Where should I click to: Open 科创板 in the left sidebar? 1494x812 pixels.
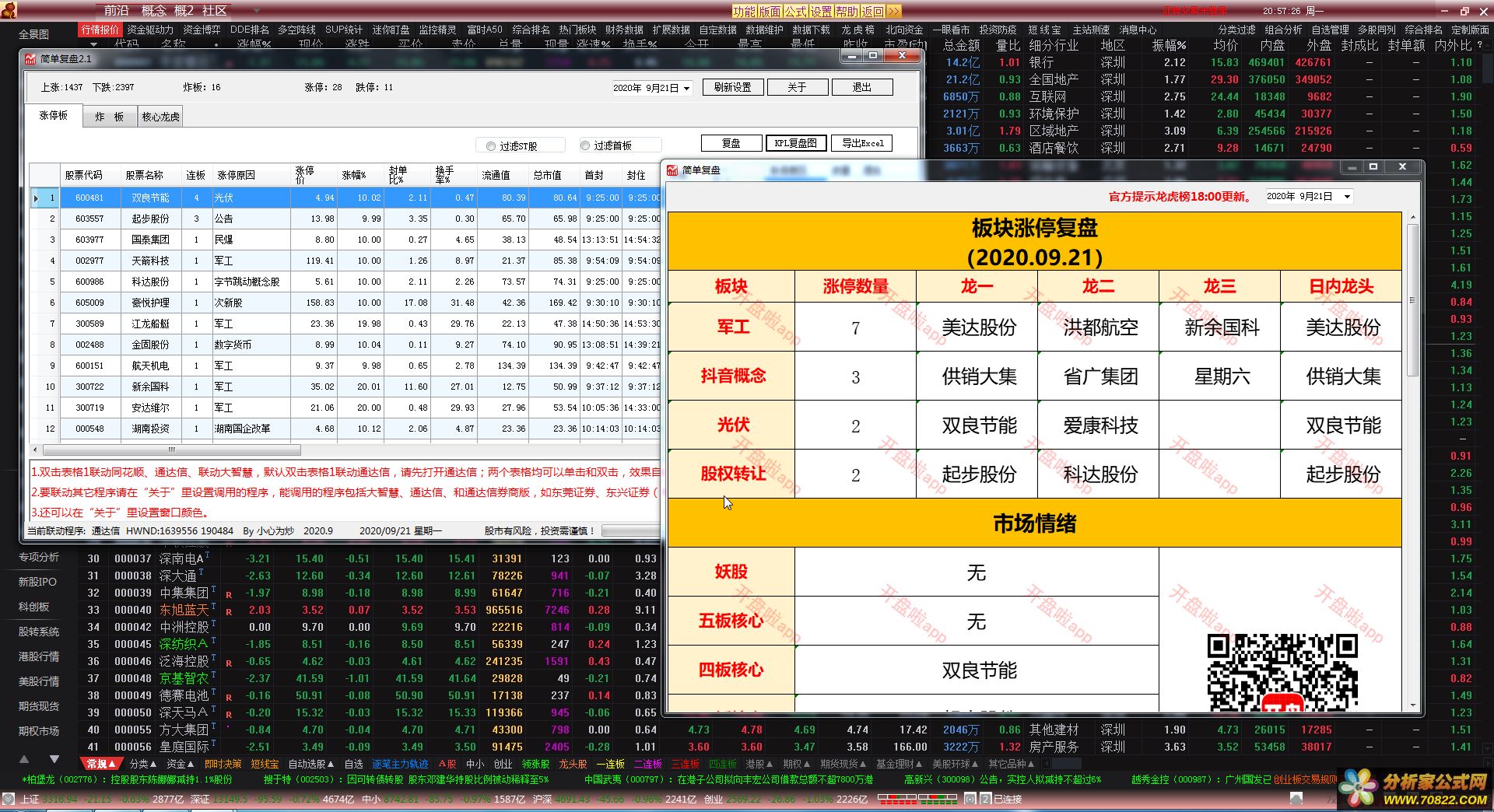(33, 607)
